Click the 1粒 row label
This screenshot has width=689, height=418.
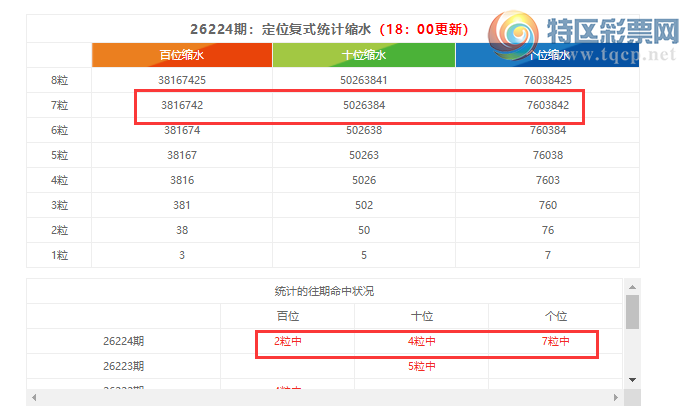pos(59,255)
